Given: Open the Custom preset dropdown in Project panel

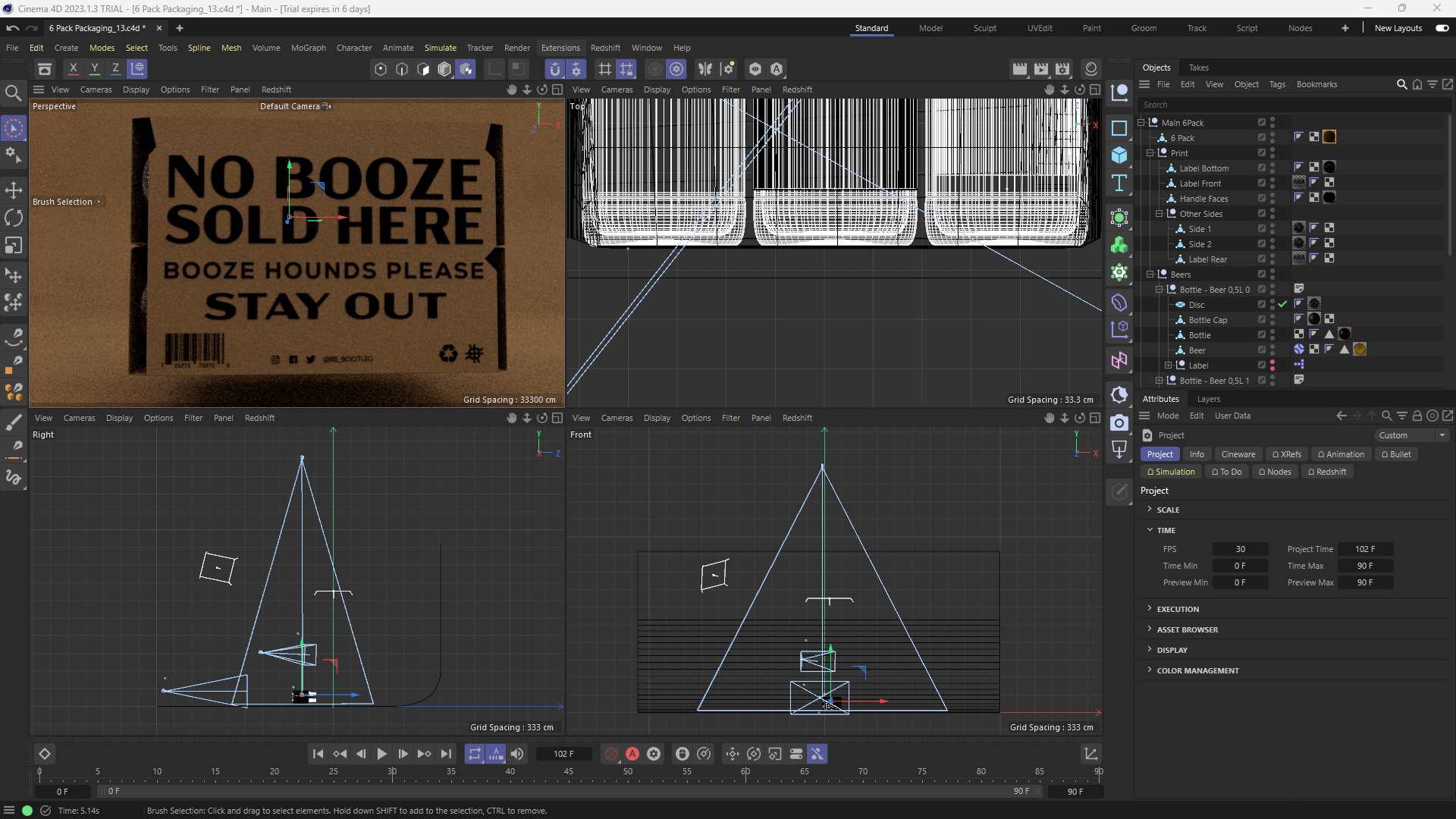Looking at the screenshot, I should 1443,435.
